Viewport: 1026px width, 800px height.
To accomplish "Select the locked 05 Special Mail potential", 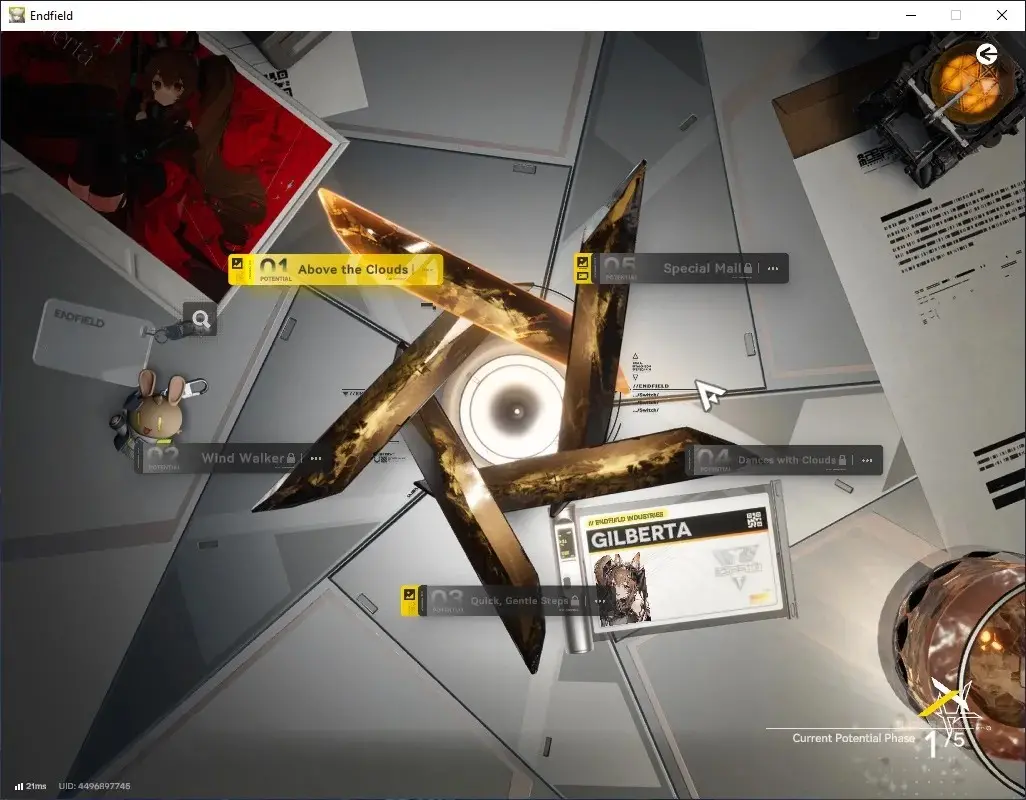I will [x=681, y=268].
